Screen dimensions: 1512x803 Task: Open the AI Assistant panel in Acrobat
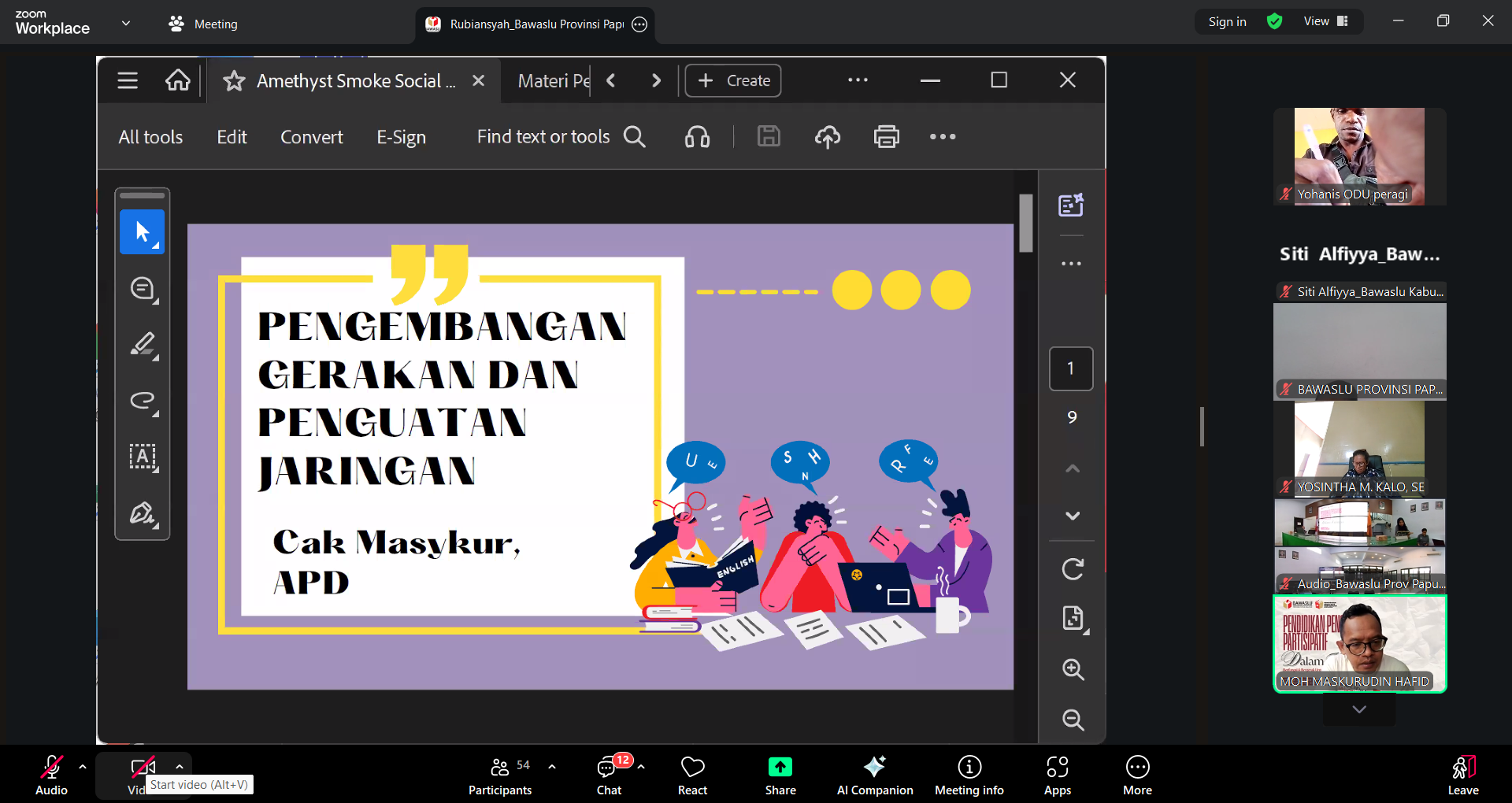pos(1071,205)
